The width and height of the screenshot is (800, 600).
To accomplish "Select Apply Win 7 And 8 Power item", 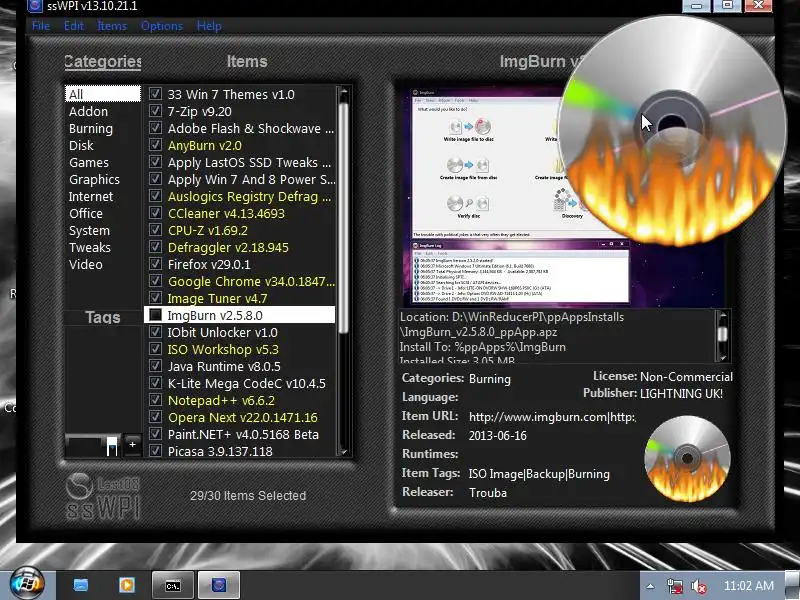I will pyautogui.click(x=251, y=180).
